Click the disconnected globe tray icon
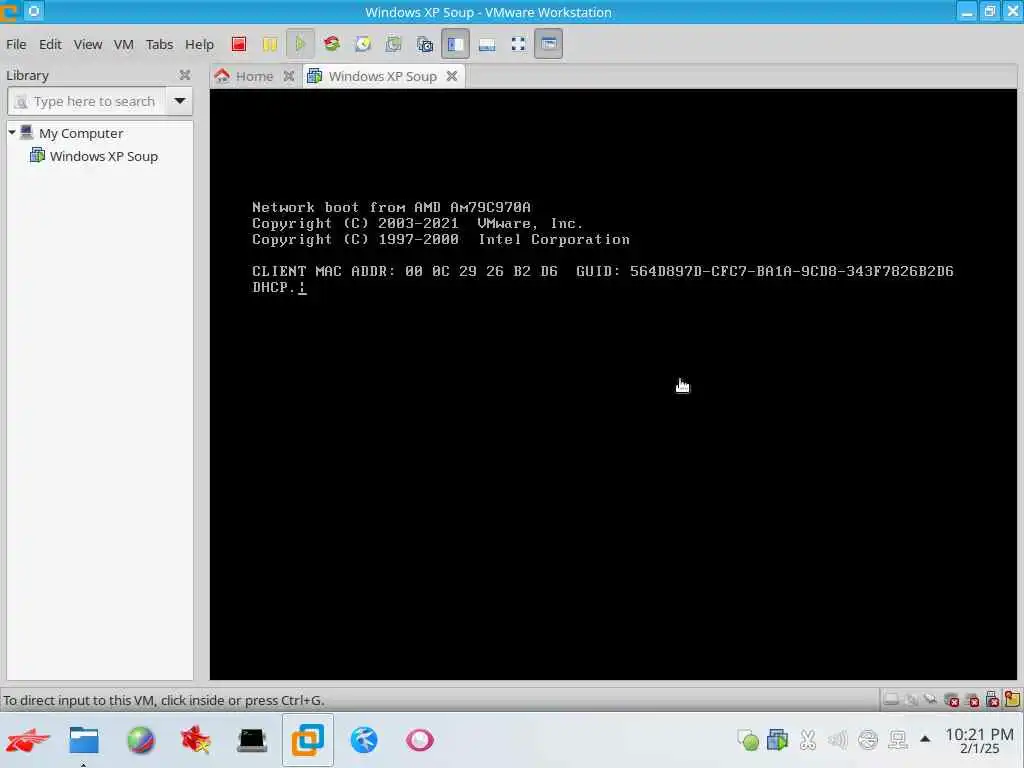1024x768 pixels. click(x=868, y=740)
